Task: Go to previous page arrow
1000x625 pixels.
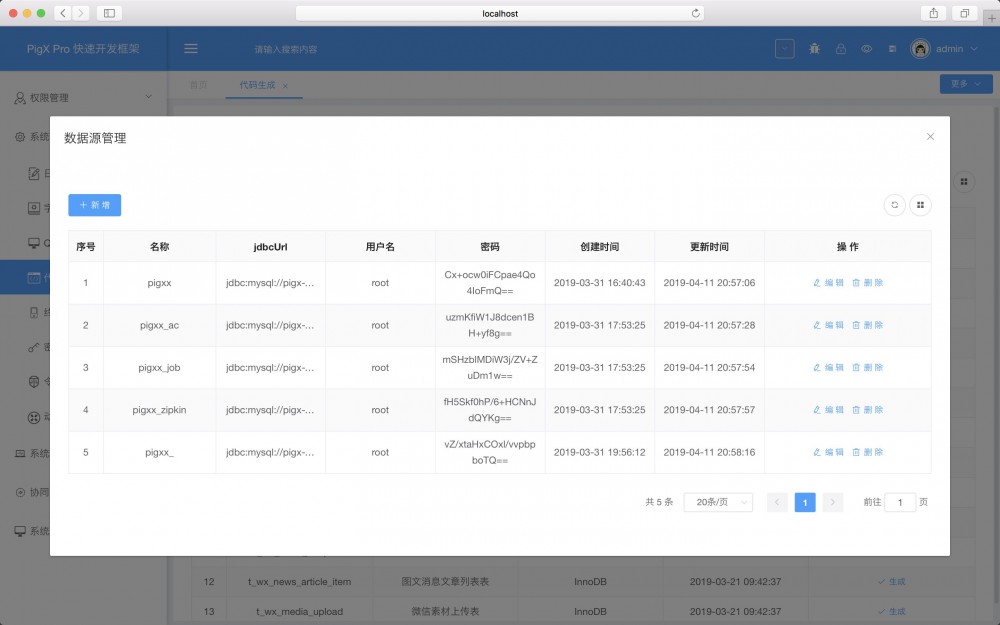Action: [x=777, y=503]
